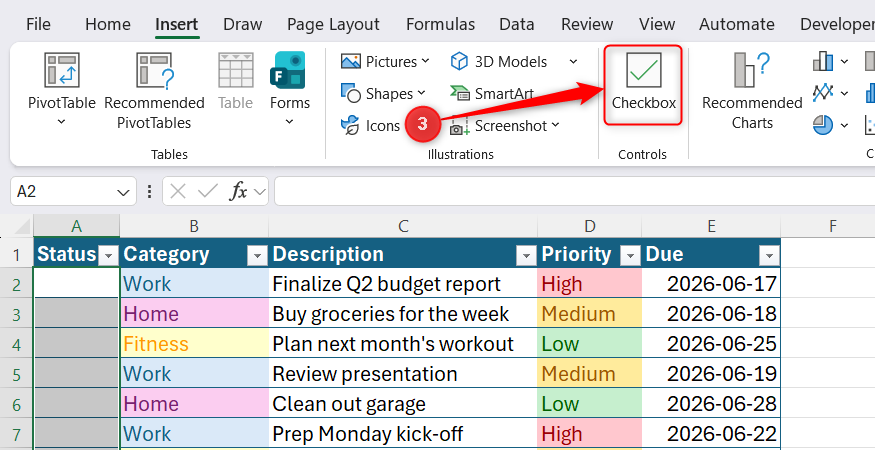Switch to the Automate tab
The image size is (875, 450).
[x=737, y=25]
